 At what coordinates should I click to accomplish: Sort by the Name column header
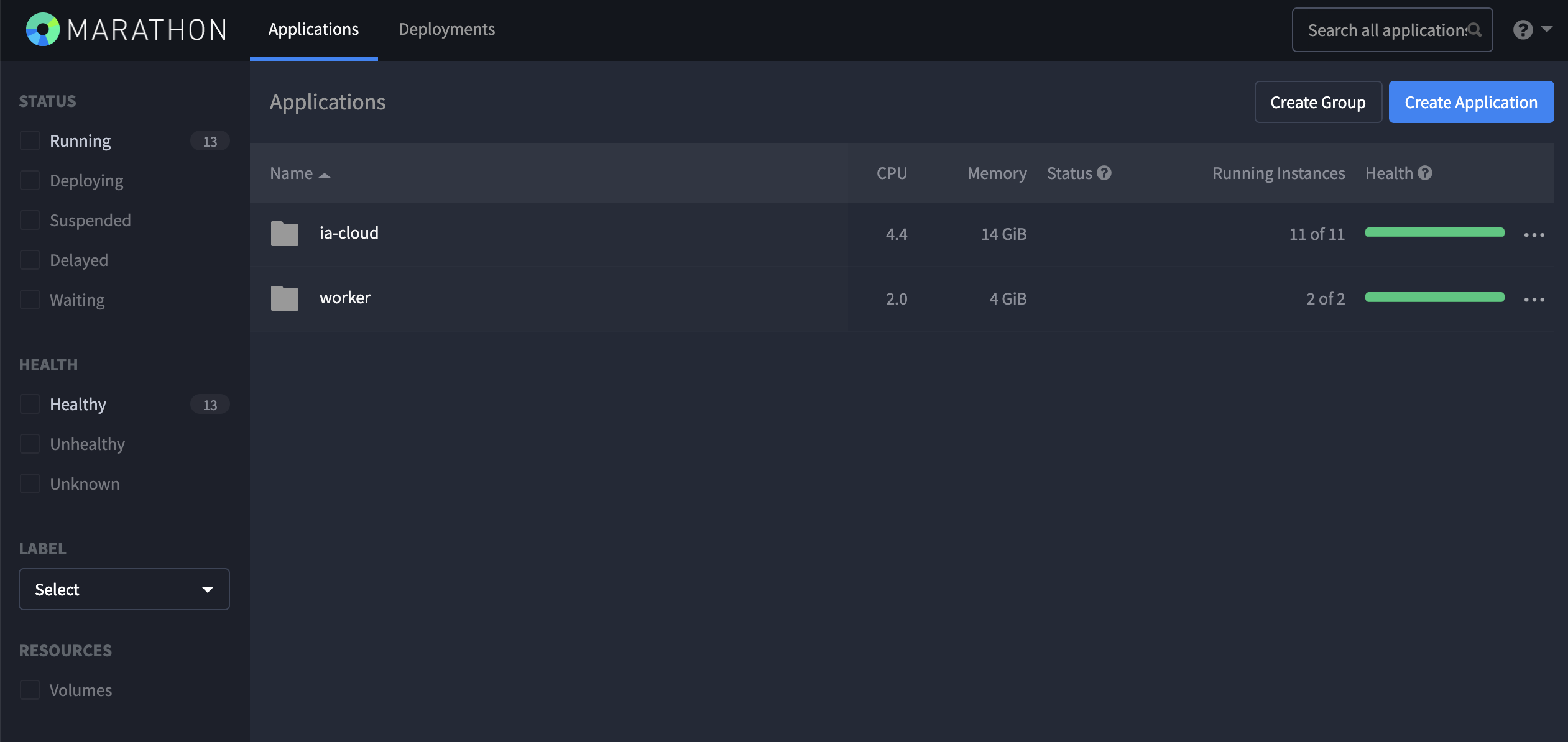292,173
